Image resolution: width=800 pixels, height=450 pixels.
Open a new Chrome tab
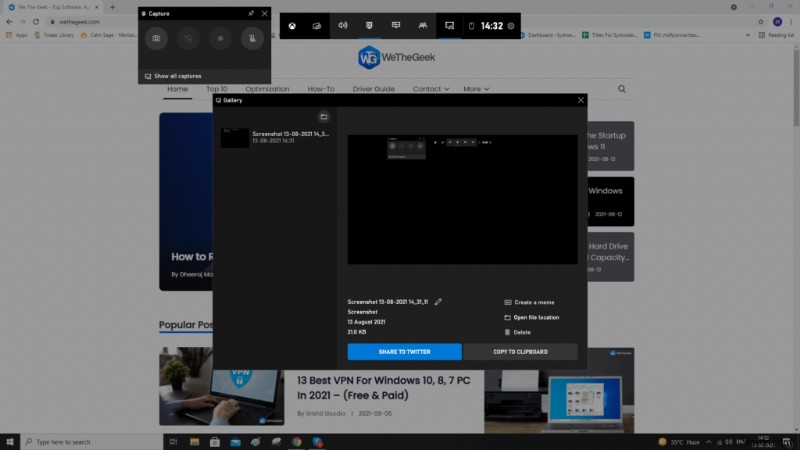(112, 7)
